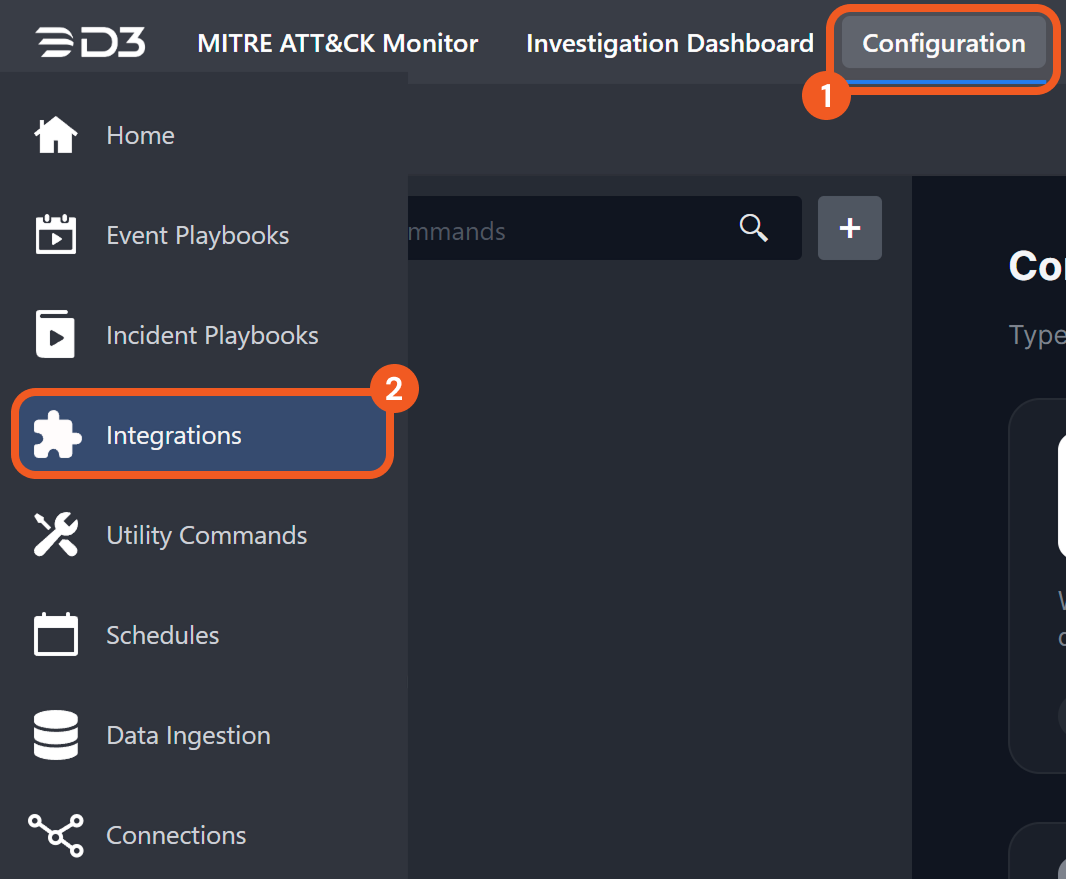Click the Utility Commands wrench icon

tap(56, 535)
